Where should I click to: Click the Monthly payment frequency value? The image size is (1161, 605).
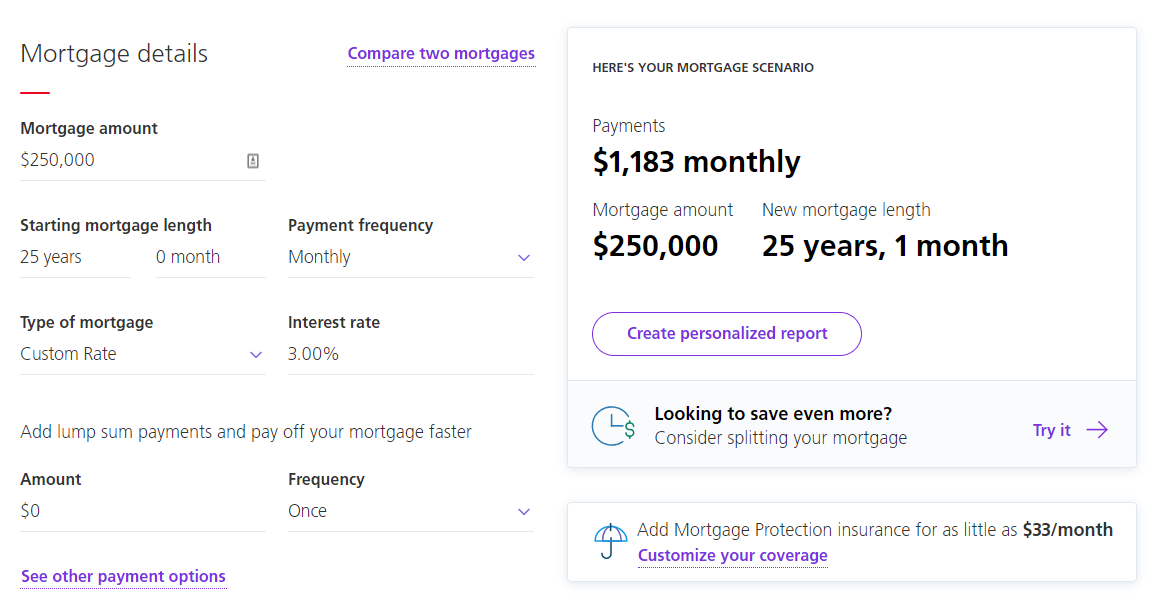pos(319,257)
